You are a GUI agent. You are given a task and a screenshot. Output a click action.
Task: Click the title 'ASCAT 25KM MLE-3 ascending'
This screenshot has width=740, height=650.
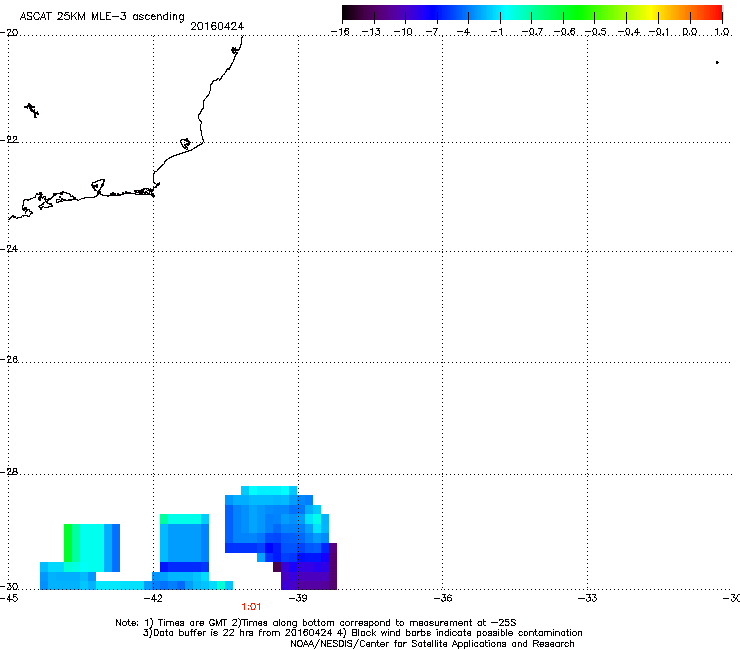click(x=102, y=16)
